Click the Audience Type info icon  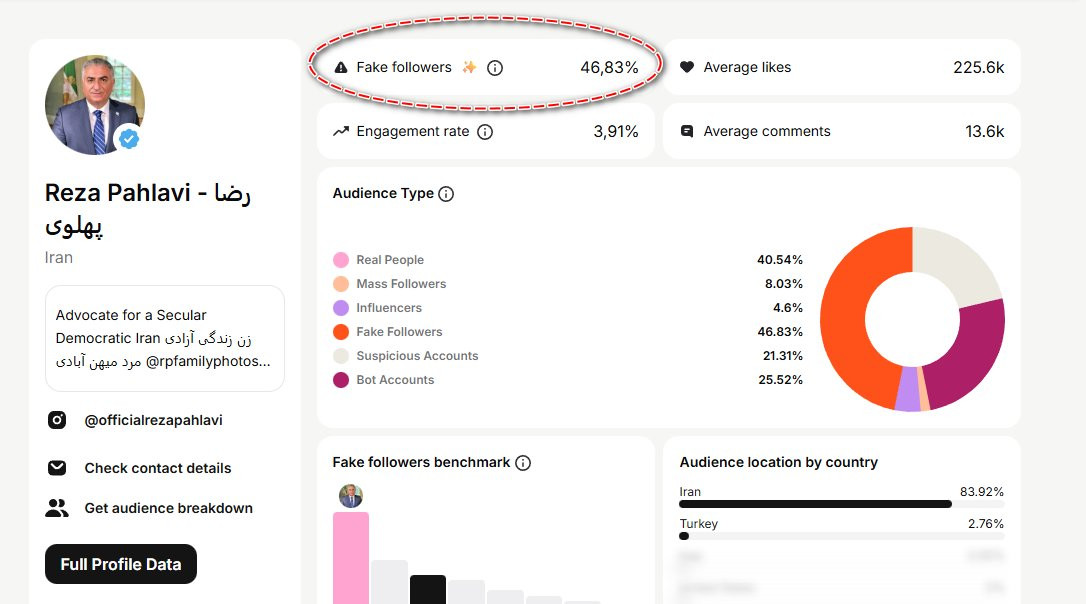click(446, 194)
